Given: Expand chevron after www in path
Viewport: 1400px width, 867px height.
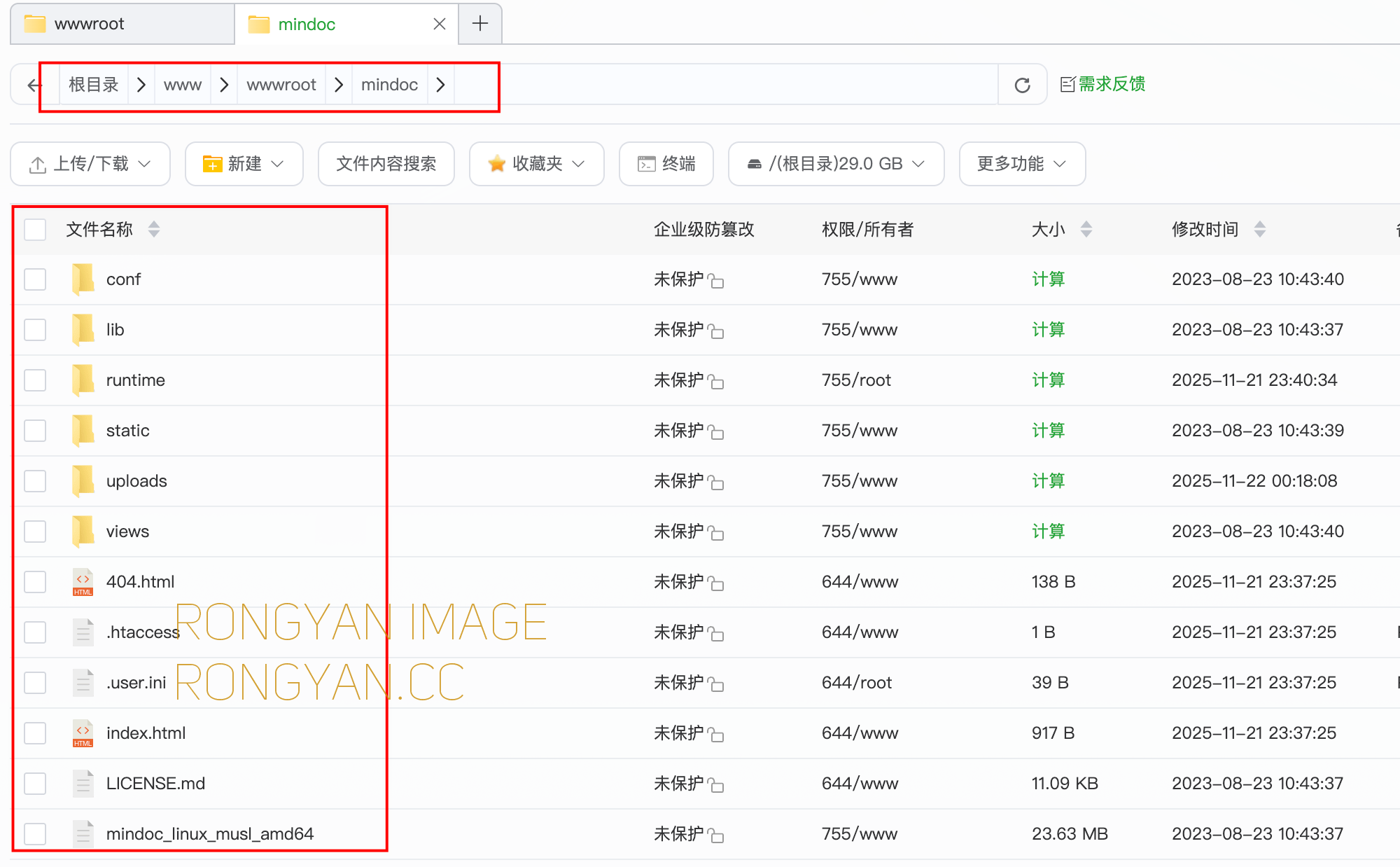Looking at the screenshot, I should pyautogui.click(x=224, y=85).
